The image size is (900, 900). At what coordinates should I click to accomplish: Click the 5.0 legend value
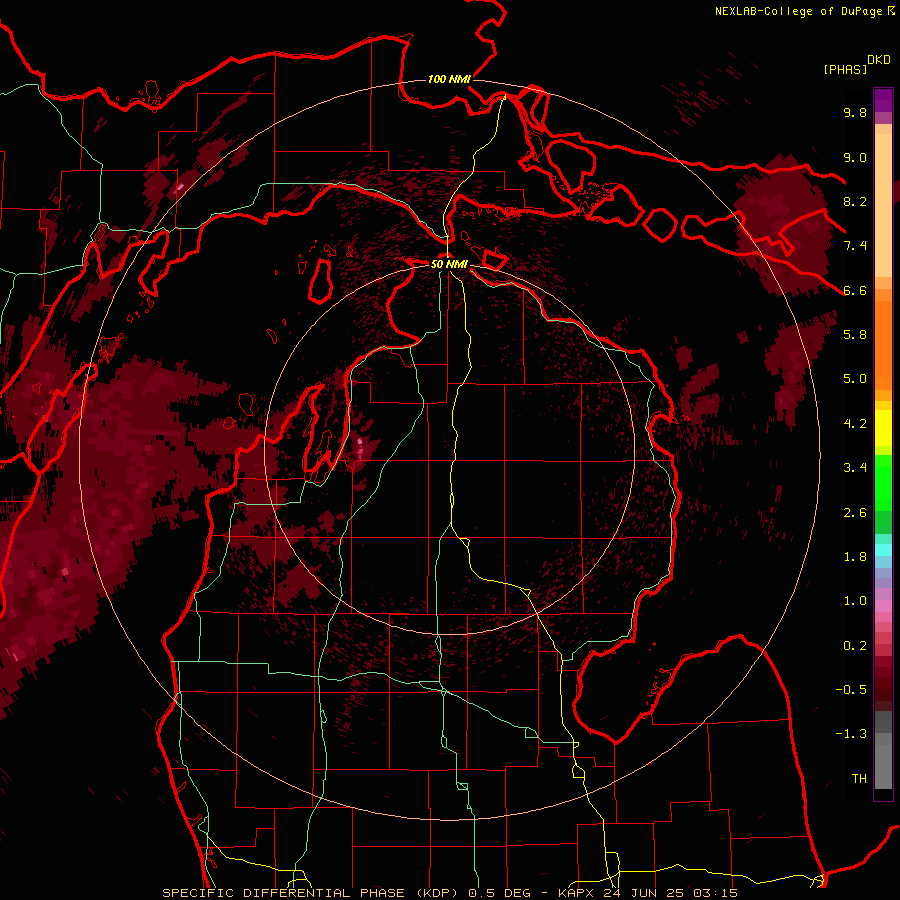(x=855, y=379)
